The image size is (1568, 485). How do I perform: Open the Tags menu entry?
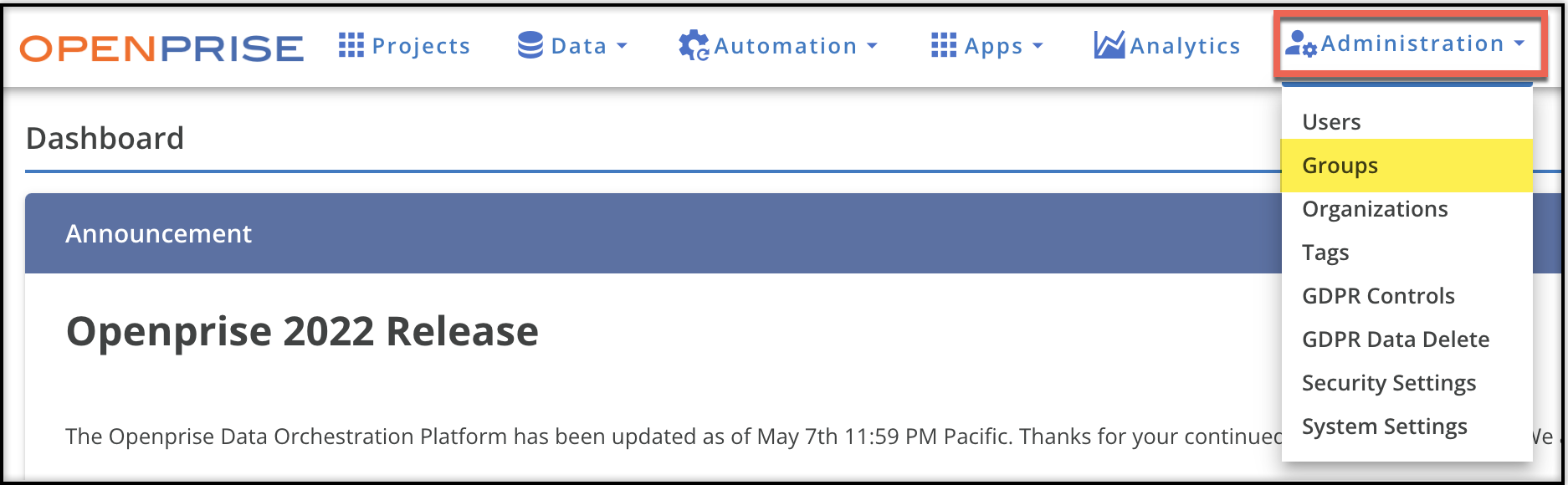coord(1325,253)
